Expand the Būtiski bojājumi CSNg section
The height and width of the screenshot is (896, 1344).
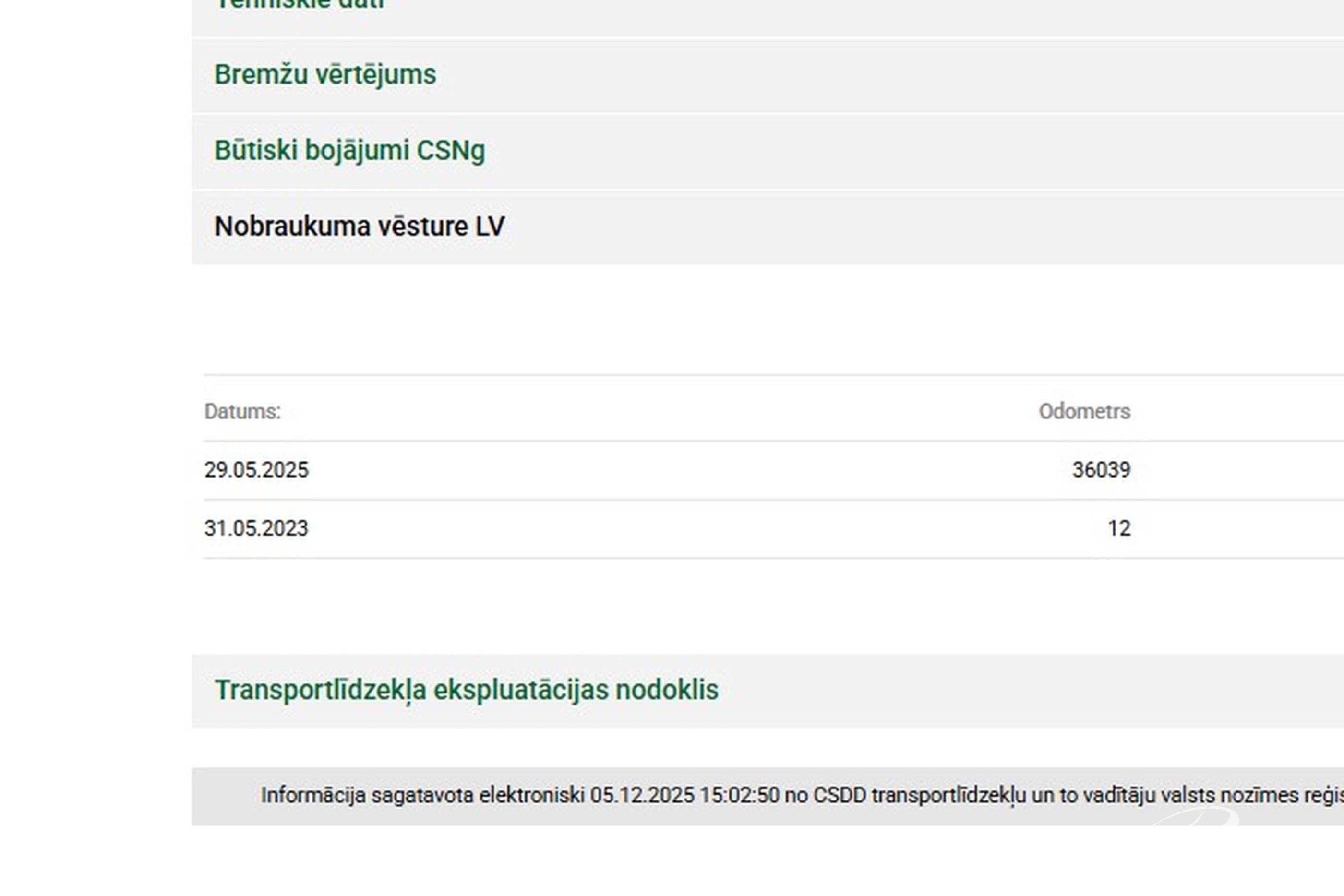(349, 151)
